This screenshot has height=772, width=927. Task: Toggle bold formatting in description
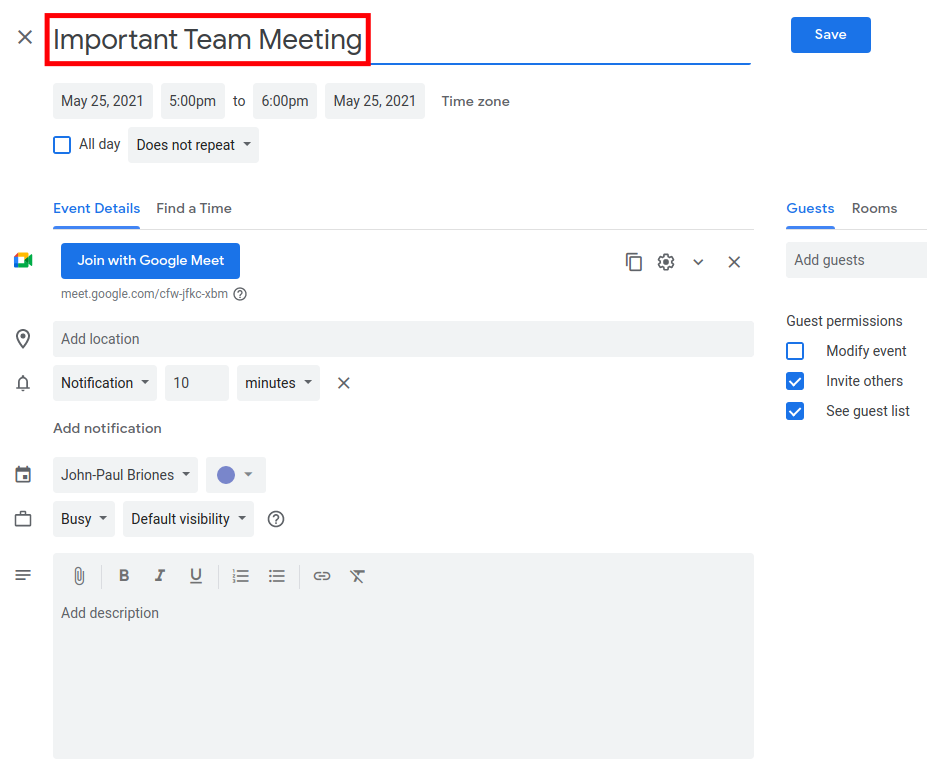[x=124, y=576]
